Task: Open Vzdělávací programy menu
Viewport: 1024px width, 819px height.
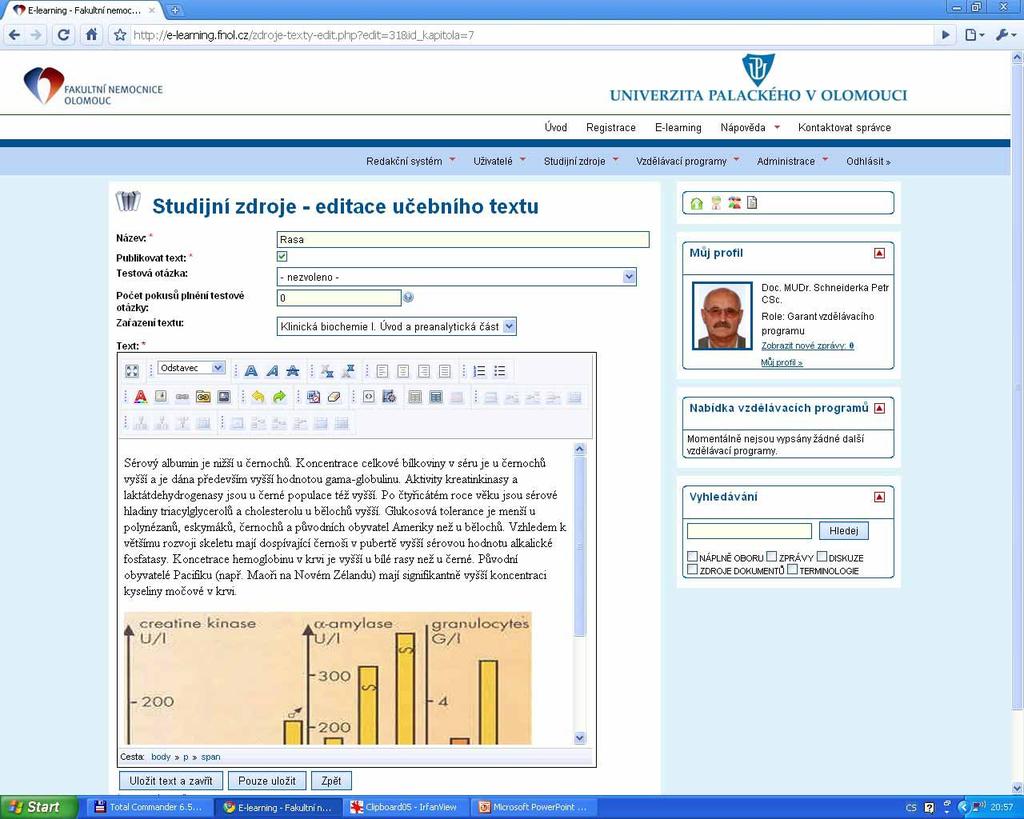Action: tap(687, 161)
